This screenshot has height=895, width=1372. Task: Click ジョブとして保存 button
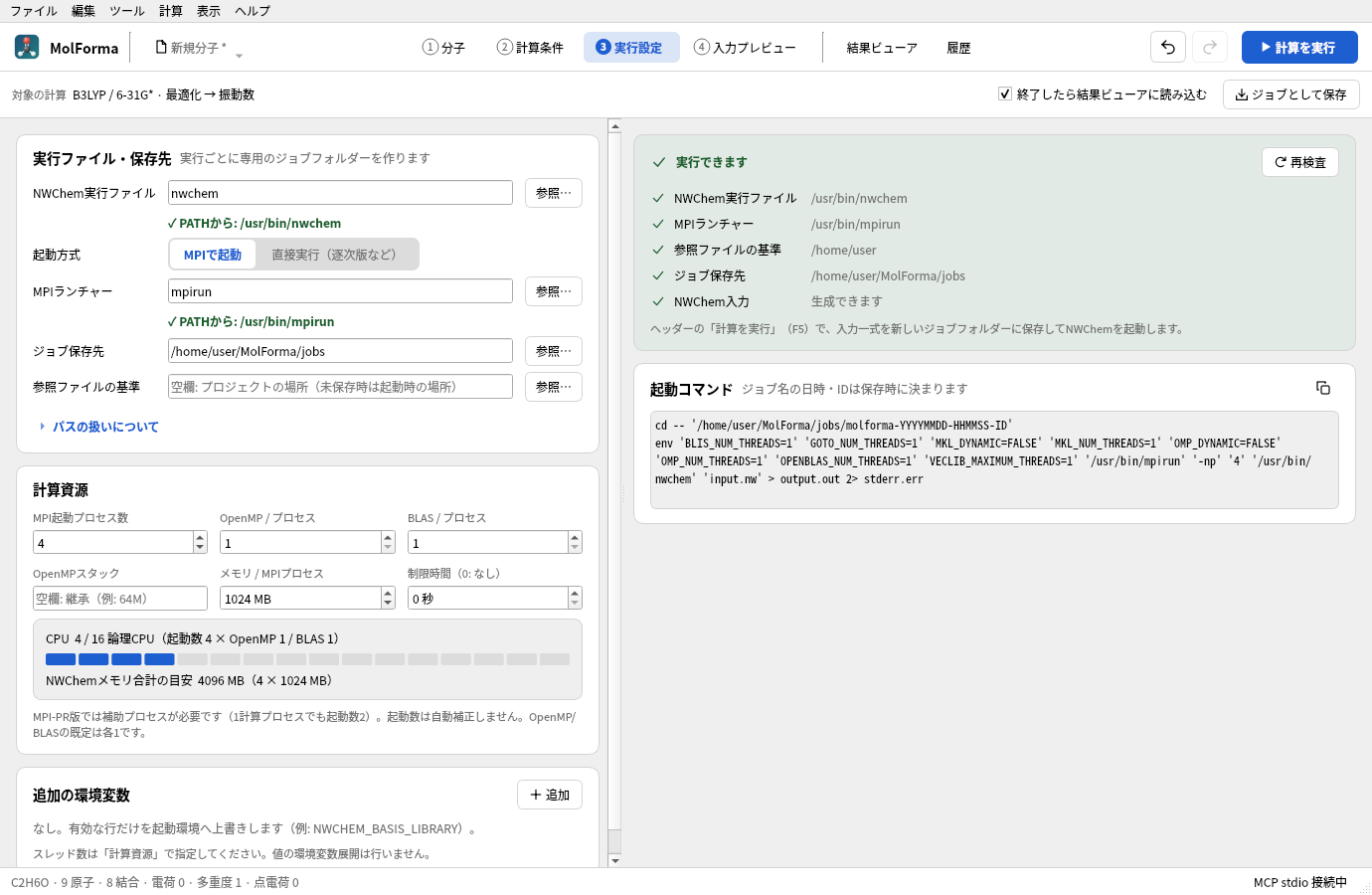click(1290, 94)
